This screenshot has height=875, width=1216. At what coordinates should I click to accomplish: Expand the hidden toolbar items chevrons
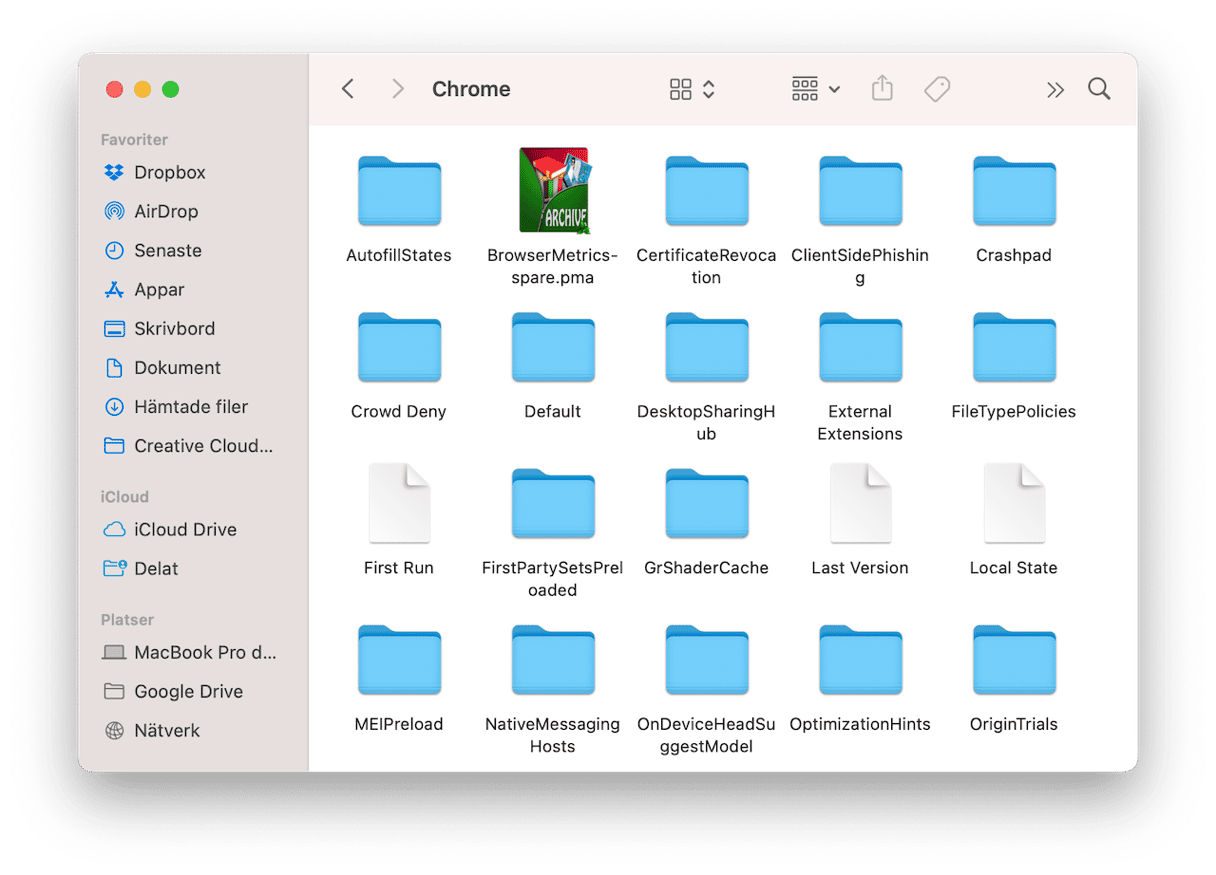tap(1055, 90)
